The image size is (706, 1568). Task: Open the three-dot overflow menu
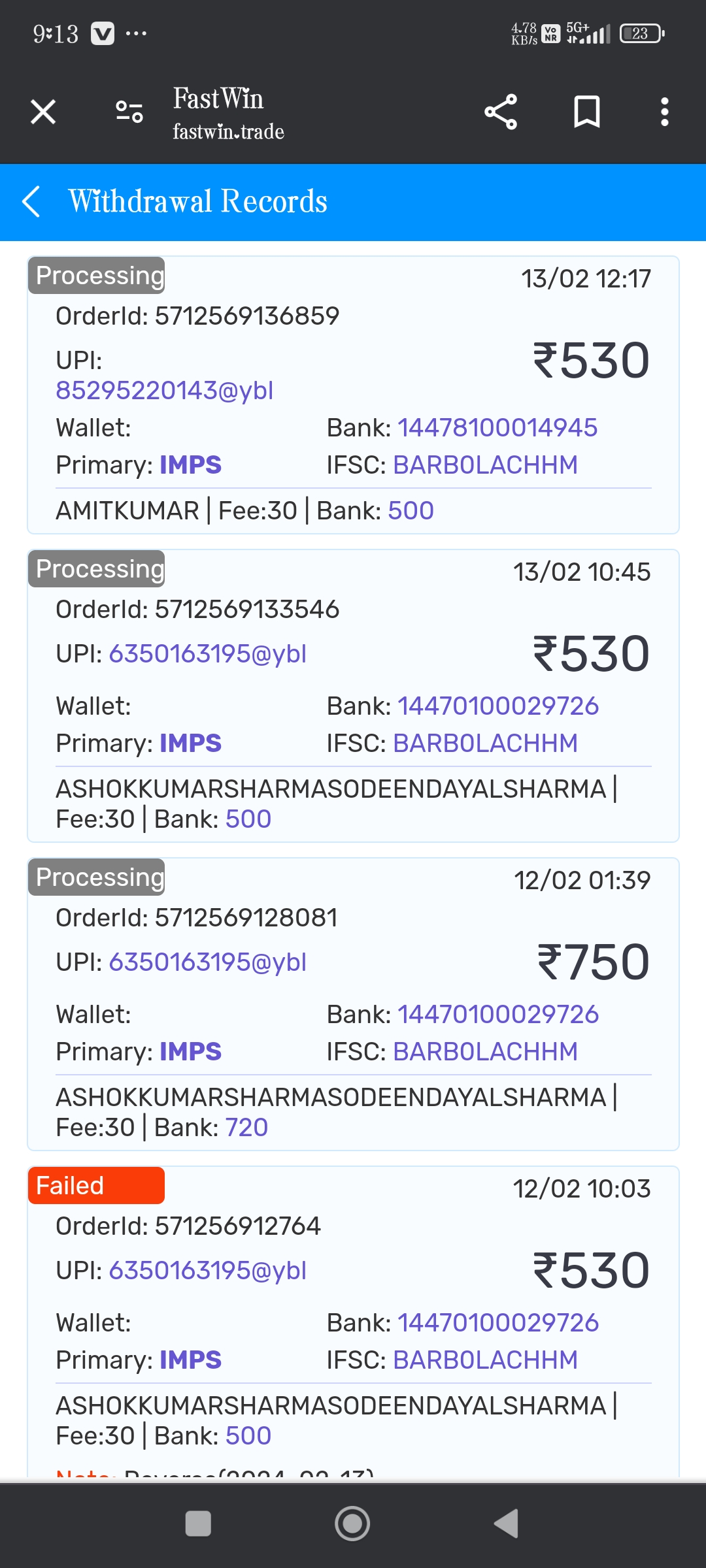point(664,112)
